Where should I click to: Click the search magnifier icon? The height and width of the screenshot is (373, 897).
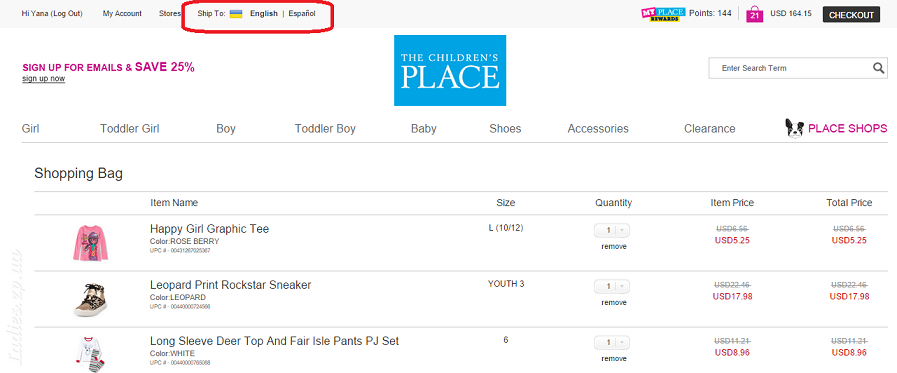point(879,68)
